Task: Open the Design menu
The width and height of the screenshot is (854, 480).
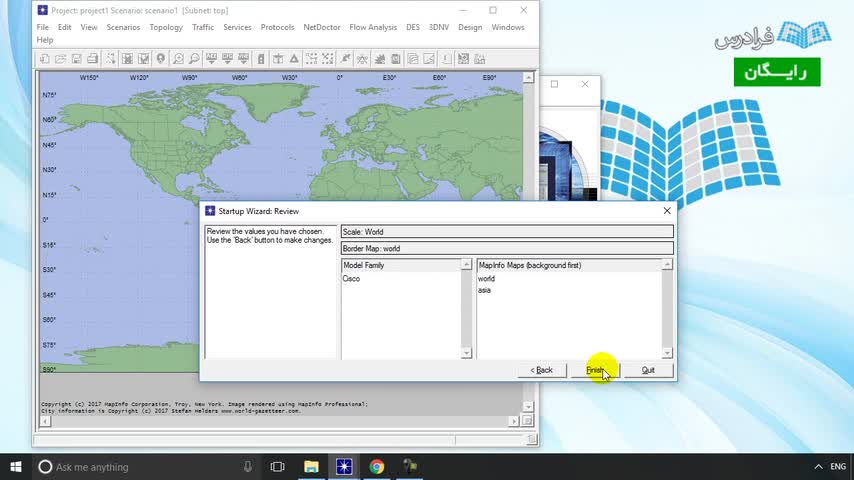Action: (x=470, y=27)
